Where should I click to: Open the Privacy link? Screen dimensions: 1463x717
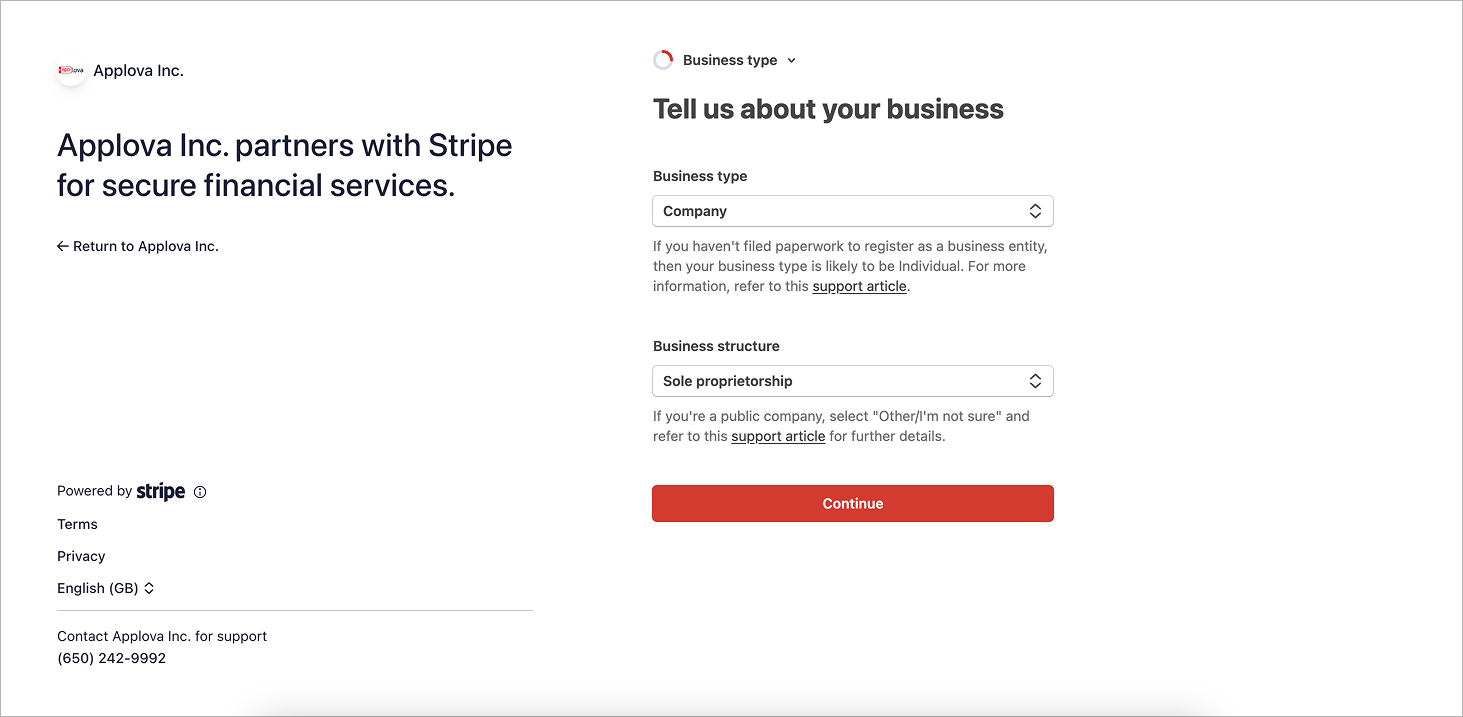[81, 556]
